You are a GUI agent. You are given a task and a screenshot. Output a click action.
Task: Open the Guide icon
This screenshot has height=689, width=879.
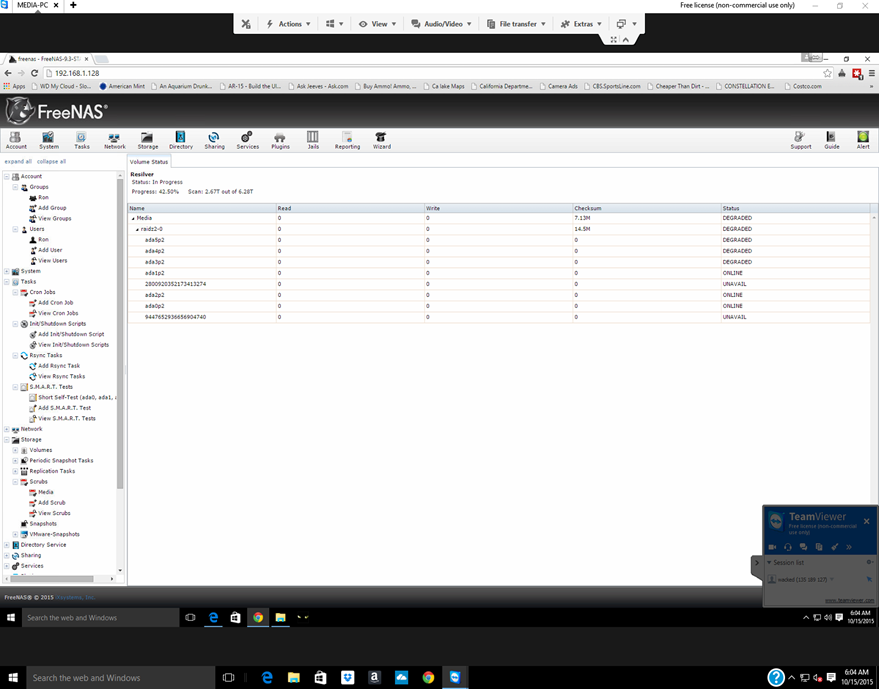pos(831,140)
